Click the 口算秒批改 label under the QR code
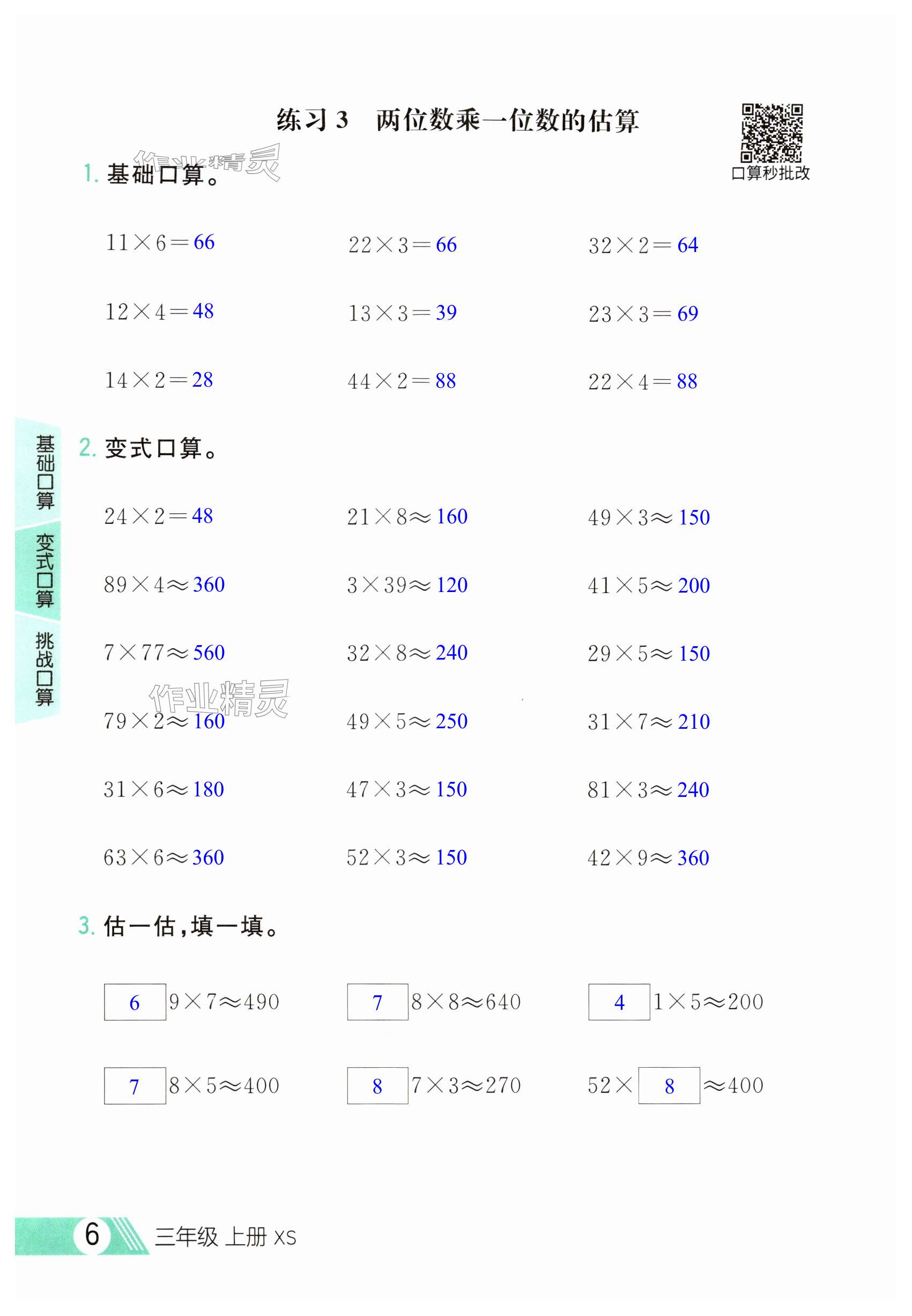Image resolution: width=912 pixels, height=1316 pixels. pyautogui.click(x=770, y=173)
